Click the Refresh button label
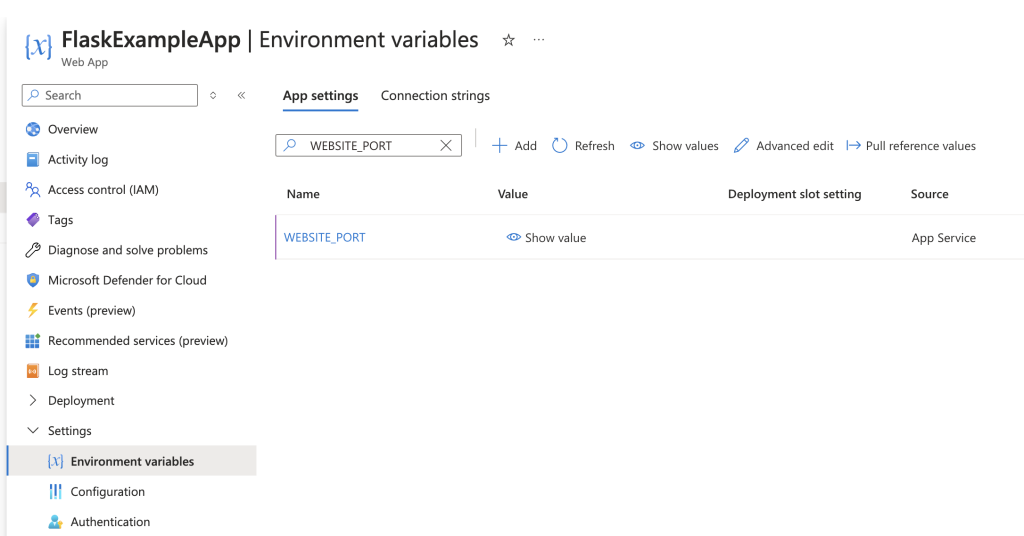 (x=594, y=146)
